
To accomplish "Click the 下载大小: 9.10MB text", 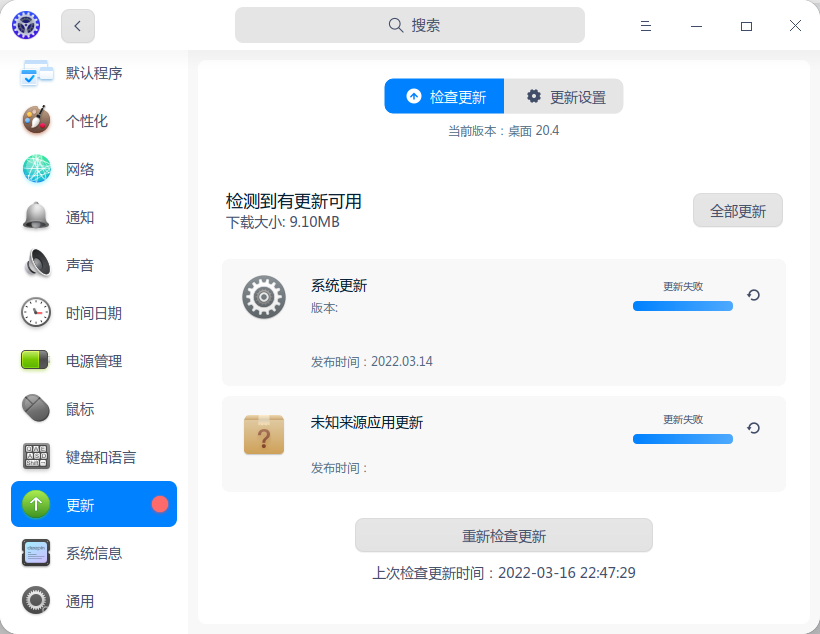I will (x=282, y=222).
